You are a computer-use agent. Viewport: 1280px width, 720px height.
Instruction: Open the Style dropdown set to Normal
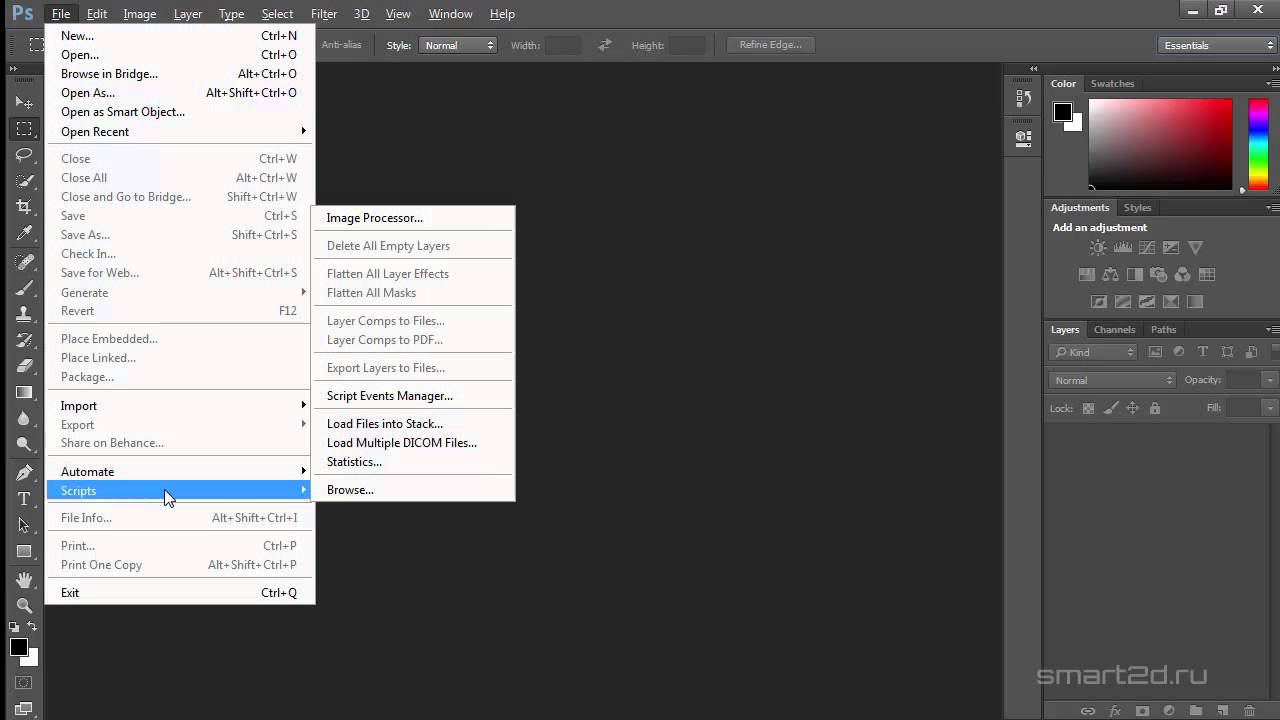coord(458,45)
